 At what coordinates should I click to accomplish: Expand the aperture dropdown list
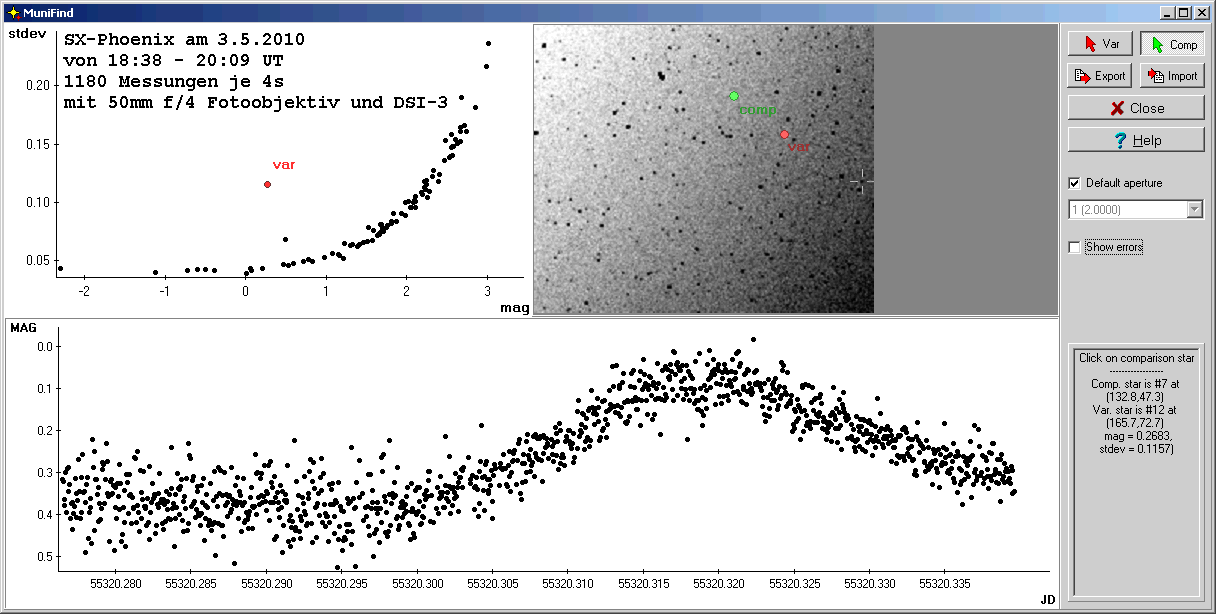click(1194, 210)
